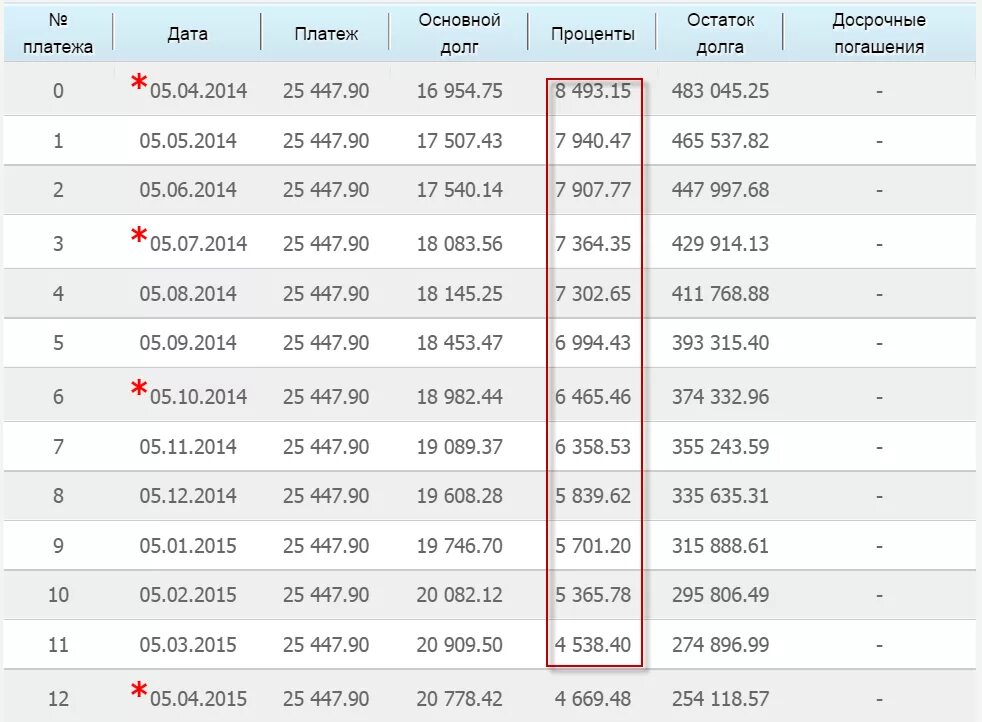This screenshot has width=982, height=722.
Task: Click the "Досрочные погашения" column header
Action: click(878, 33)
